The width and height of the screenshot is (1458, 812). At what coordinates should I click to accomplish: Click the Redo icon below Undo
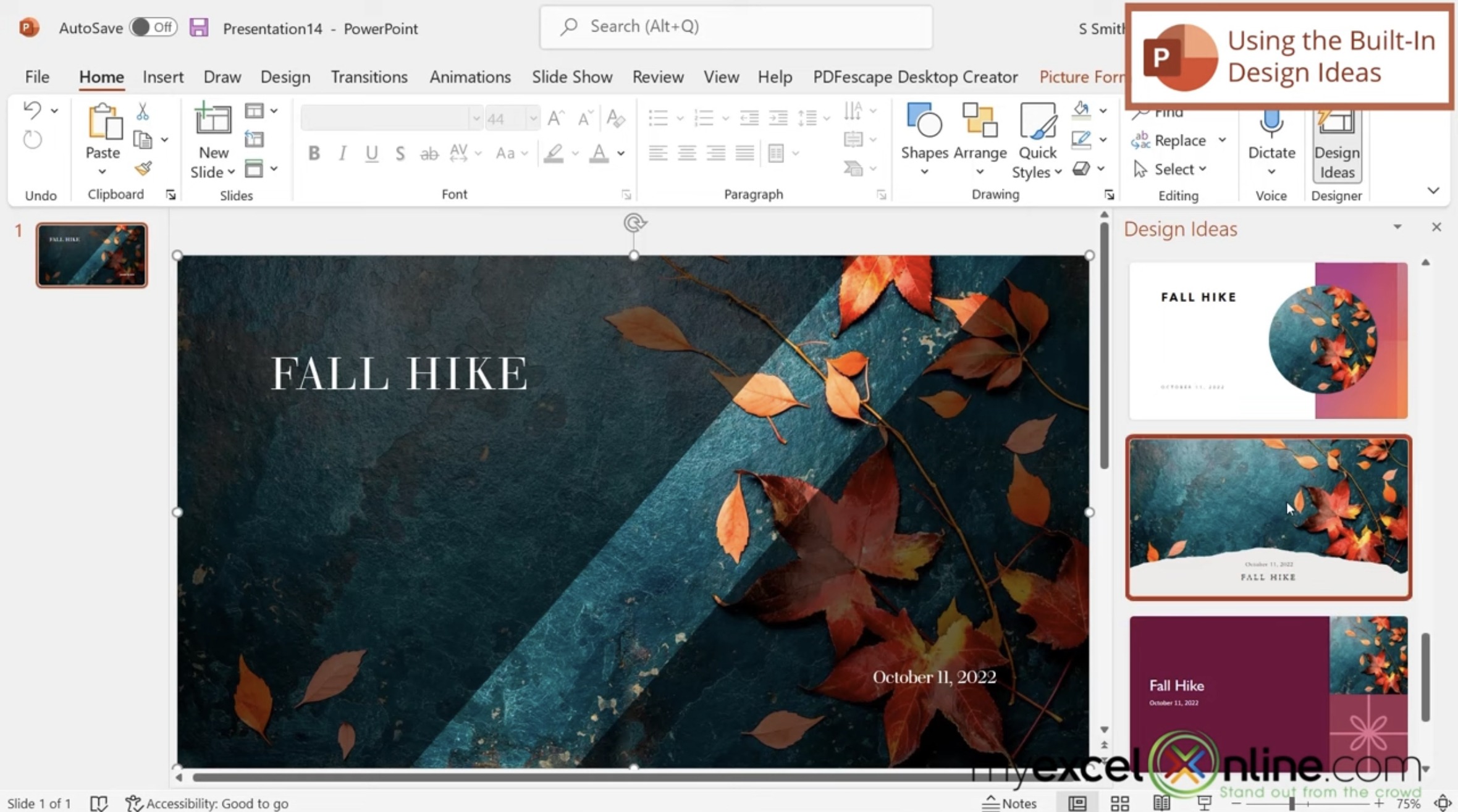pyautogui.click(x=32, y=140)
